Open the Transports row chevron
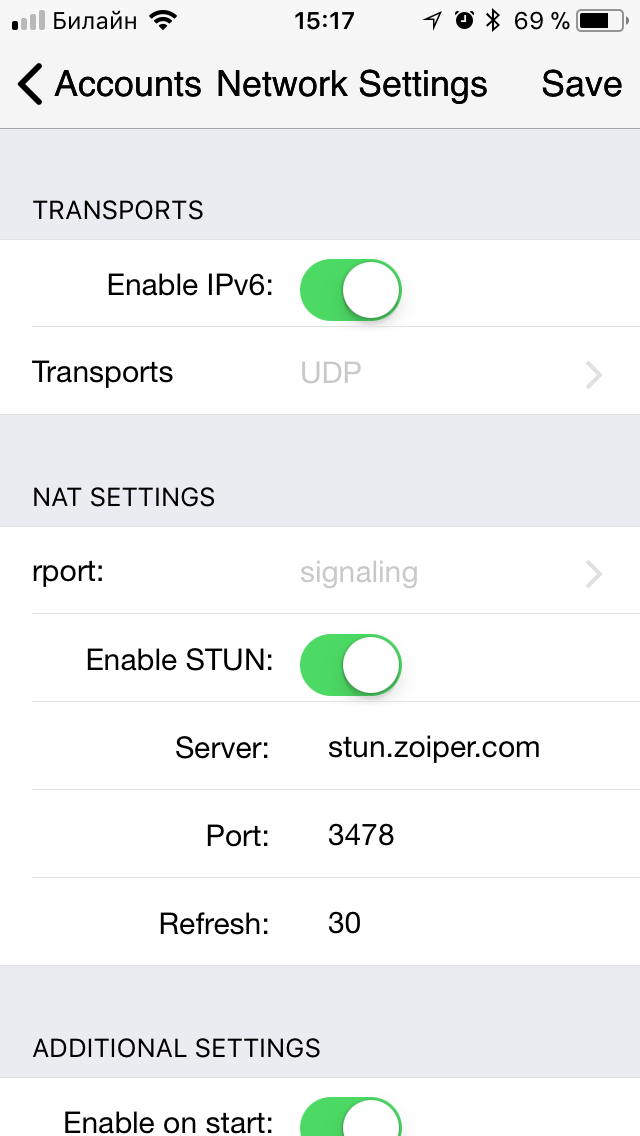 pos(594,375)
